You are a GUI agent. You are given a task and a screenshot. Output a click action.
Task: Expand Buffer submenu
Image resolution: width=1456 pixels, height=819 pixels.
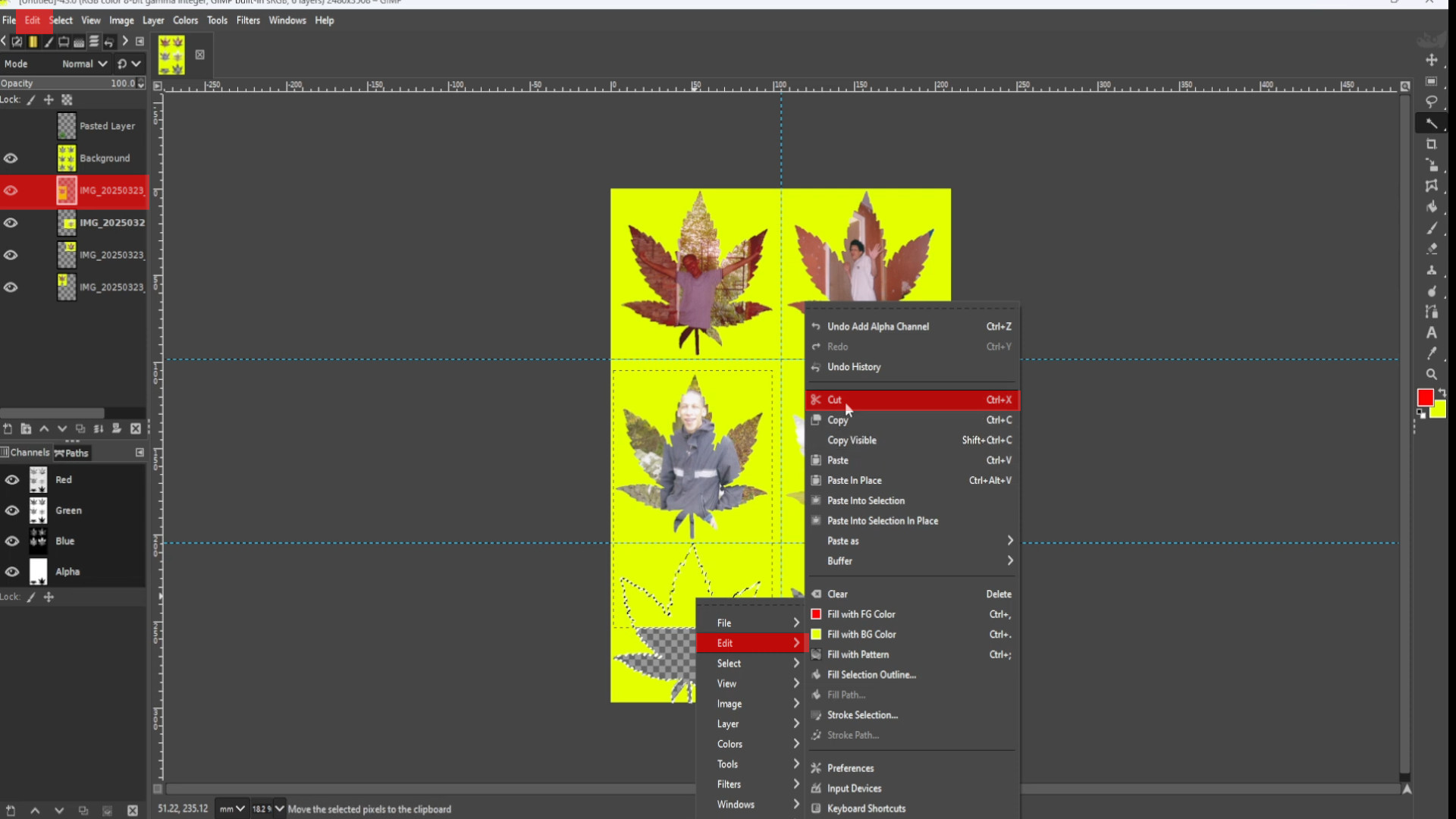[912, 561]
